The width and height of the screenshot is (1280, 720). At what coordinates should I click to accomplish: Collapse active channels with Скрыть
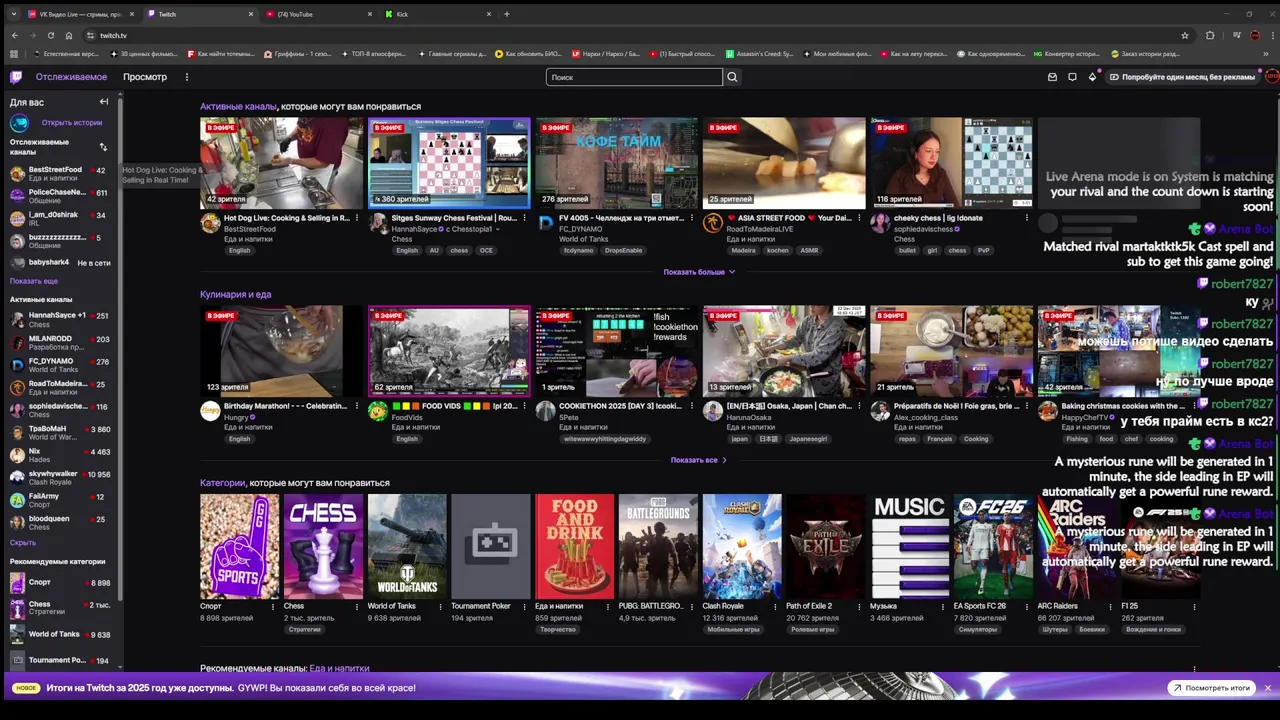(23, 542)
